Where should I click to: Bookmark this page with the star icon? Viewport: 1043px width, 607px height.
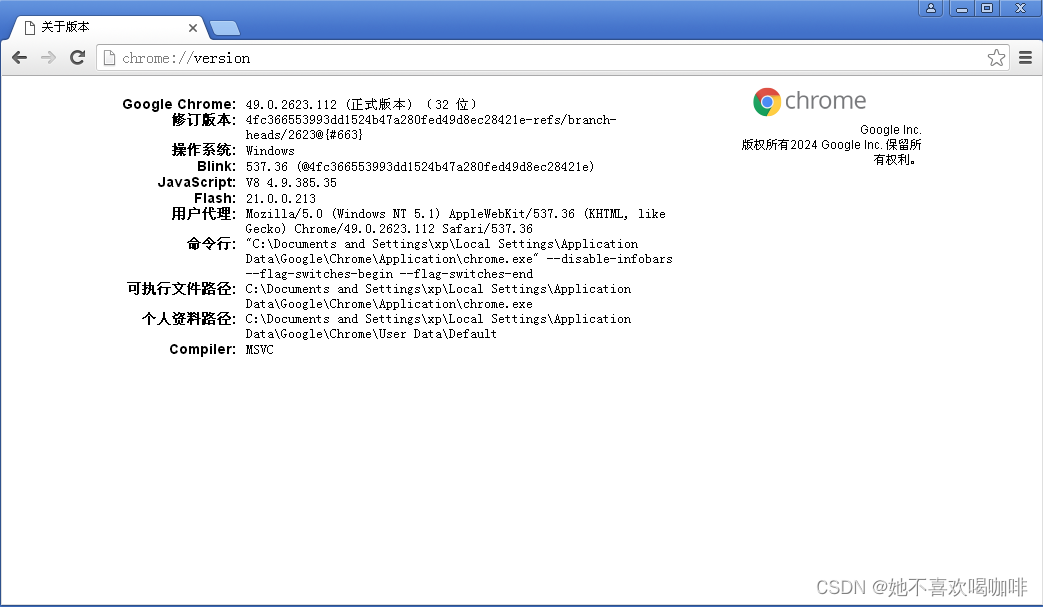[996, 58]
